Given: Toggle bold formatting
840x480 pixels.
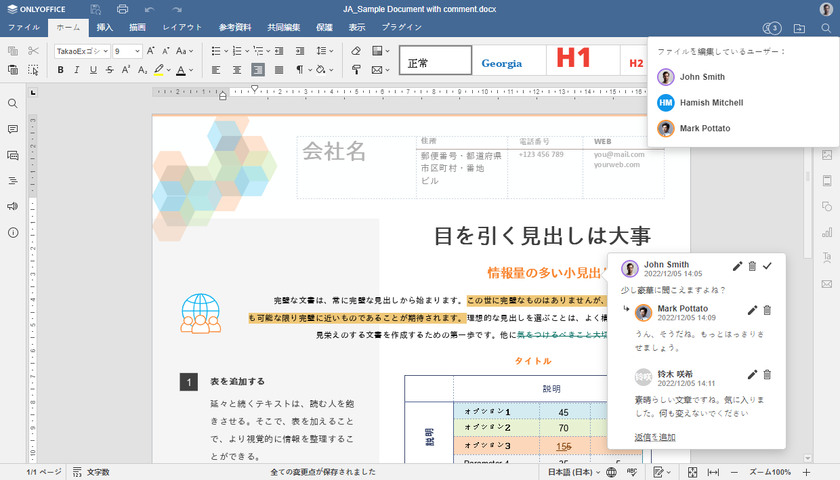Looking at the screenshot, I should pyautogui.click(x=61, y=70).
